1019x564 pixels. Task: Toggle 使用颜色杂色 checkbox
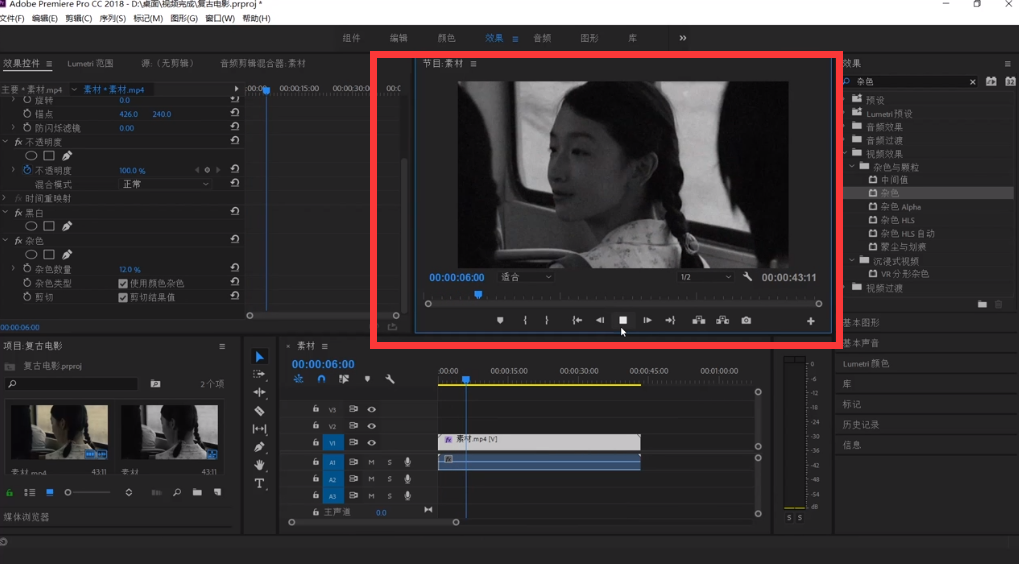coord(123,283)
